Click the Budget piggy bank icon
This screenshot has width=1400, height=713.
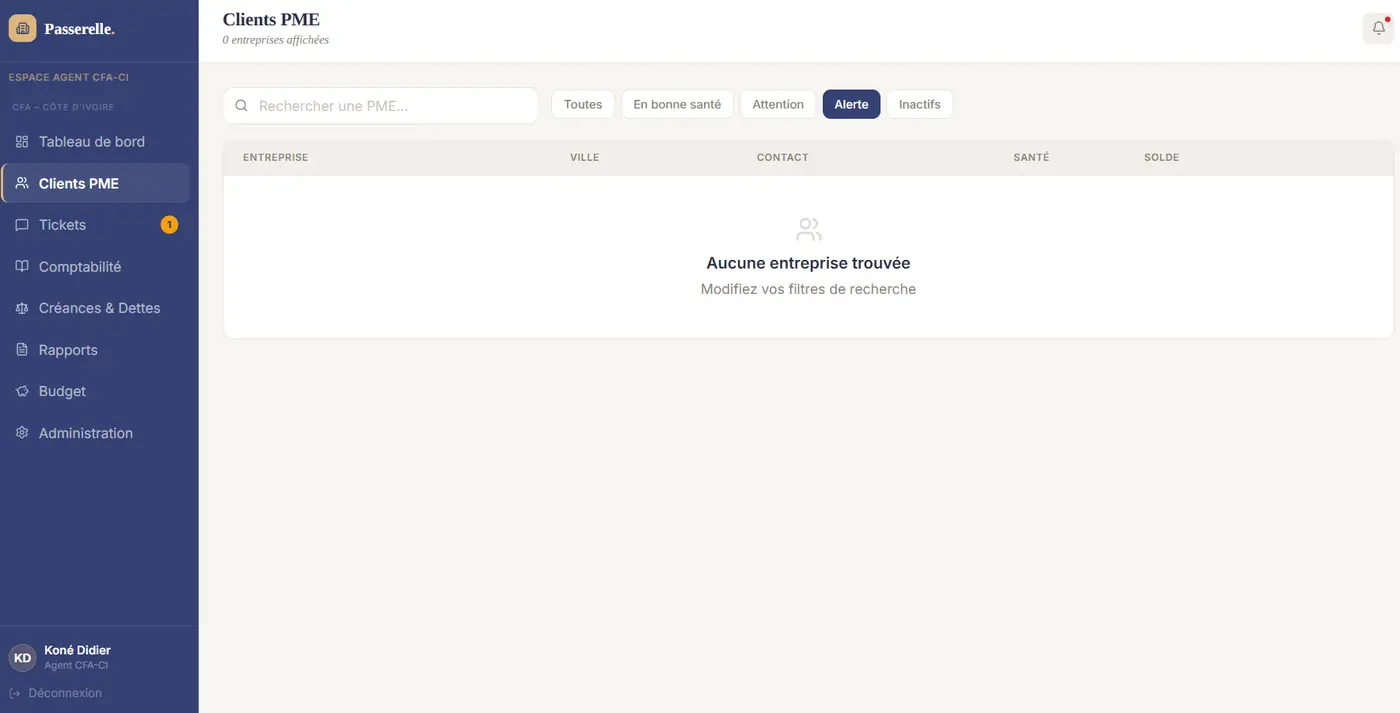(22, 391)
